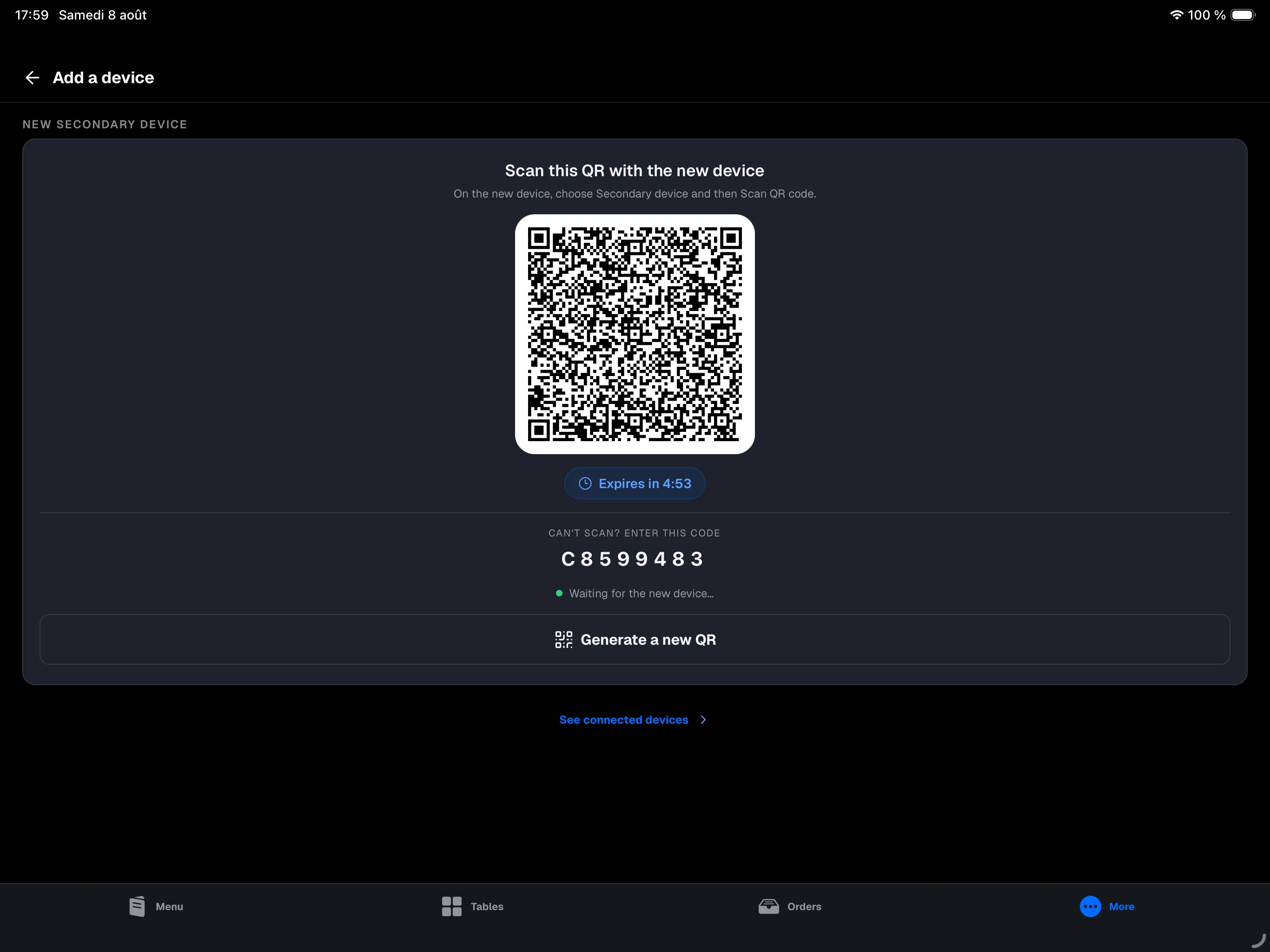Select the More tab

point(1107,906)
